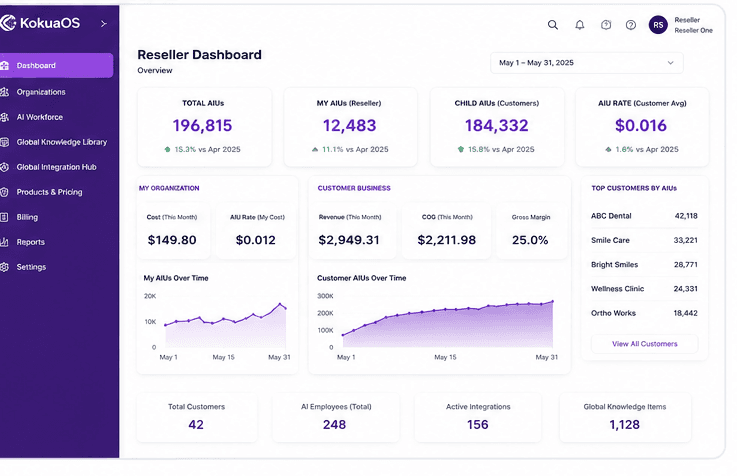Click the Reseller Dashboard title
The image size is (737, 476).
point(199,55)
